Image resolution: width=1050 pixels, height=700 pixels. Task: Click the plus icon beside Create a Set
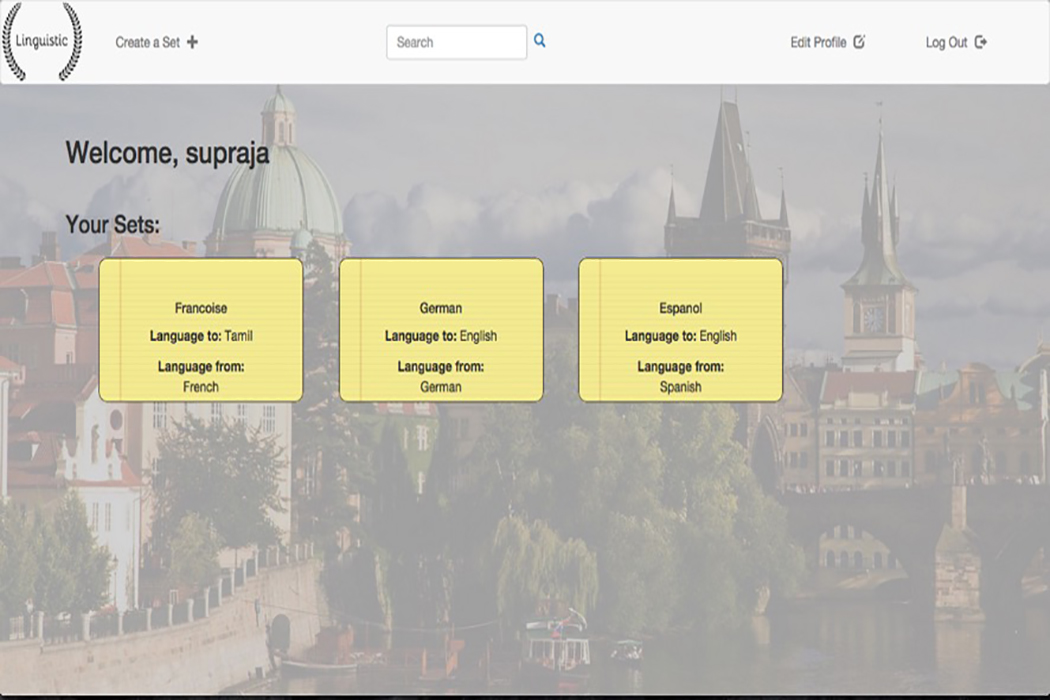point(193,42)
